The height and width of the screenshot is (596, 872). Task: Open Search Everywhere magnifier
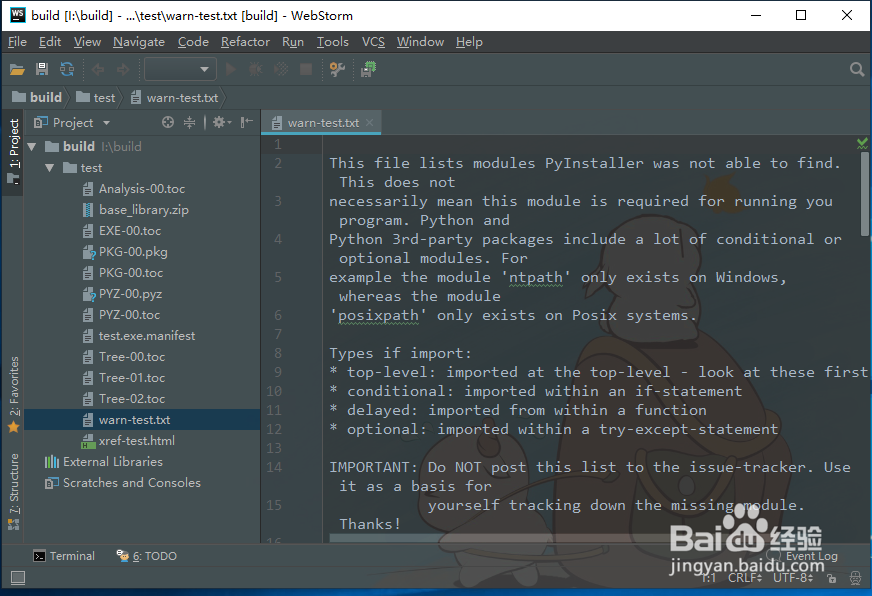point(857,69)
